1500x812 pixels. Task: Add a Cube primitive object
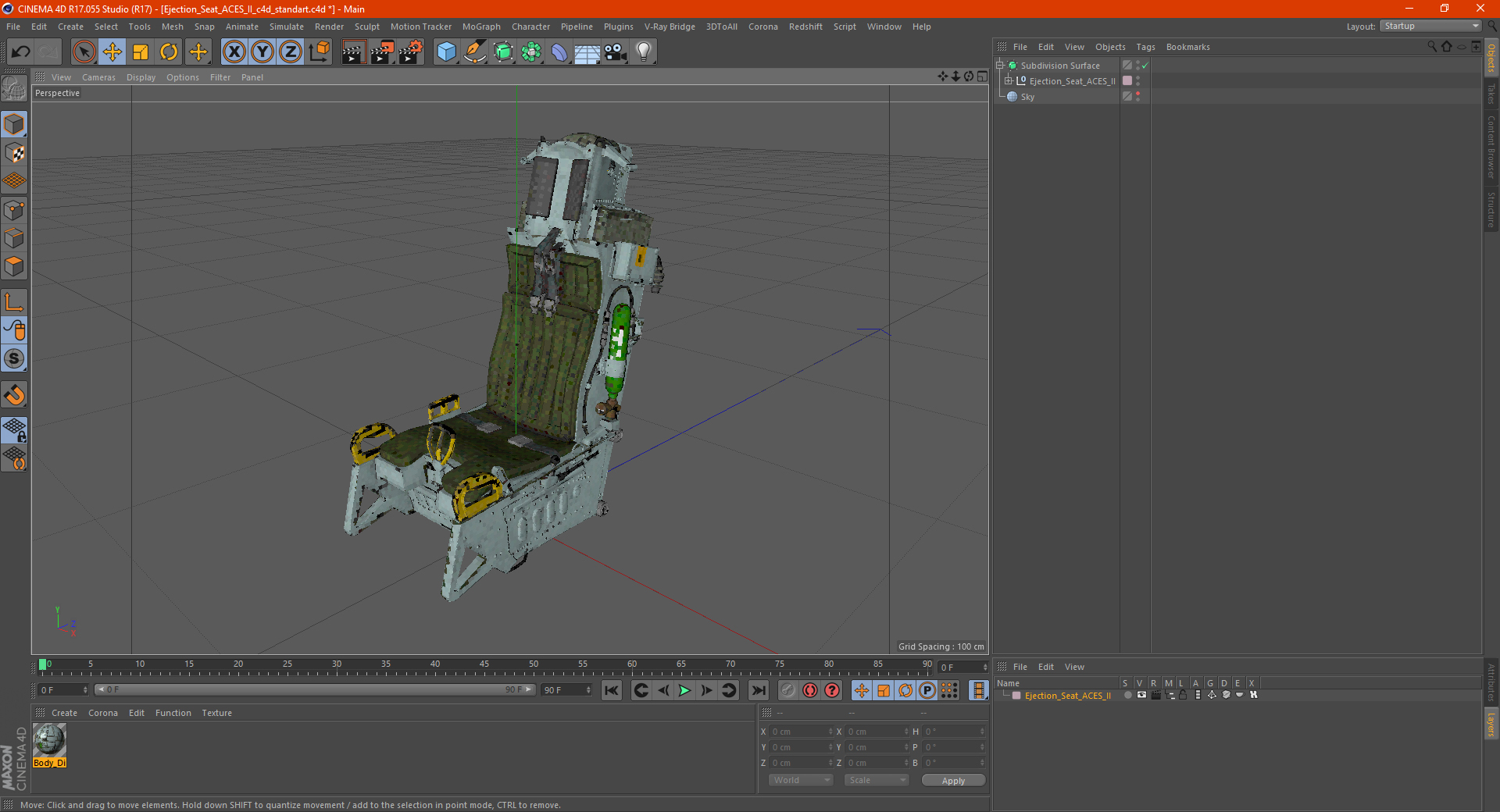click(446, 52)
